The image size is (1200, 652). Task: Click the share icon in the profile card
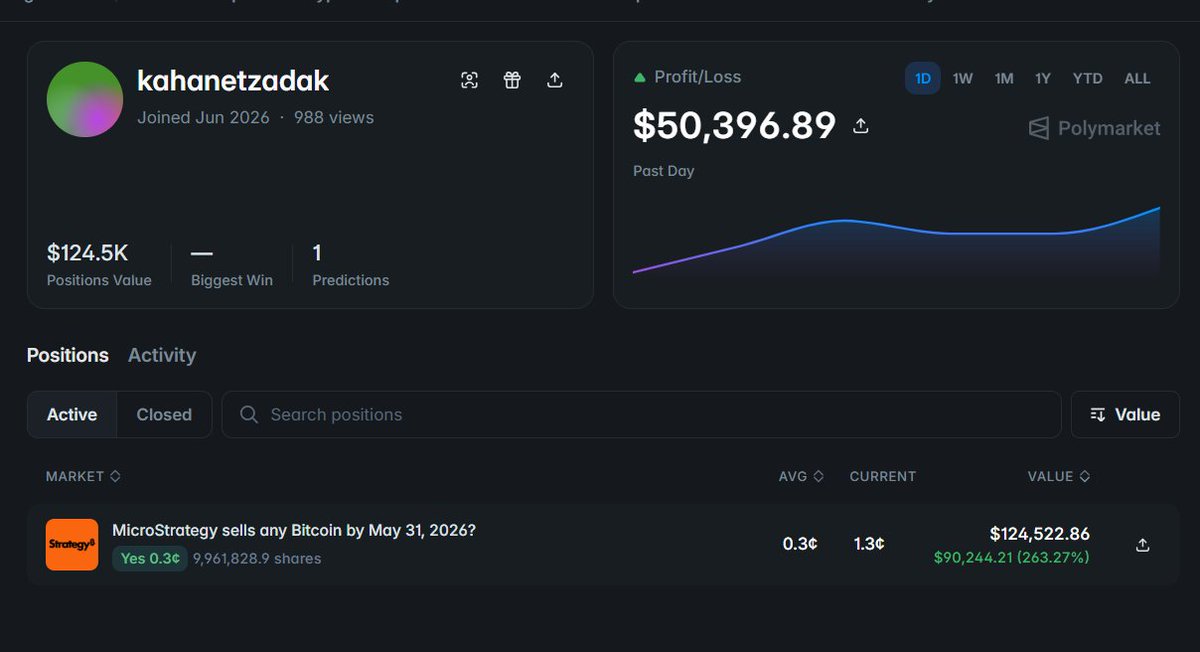point(555,81)
